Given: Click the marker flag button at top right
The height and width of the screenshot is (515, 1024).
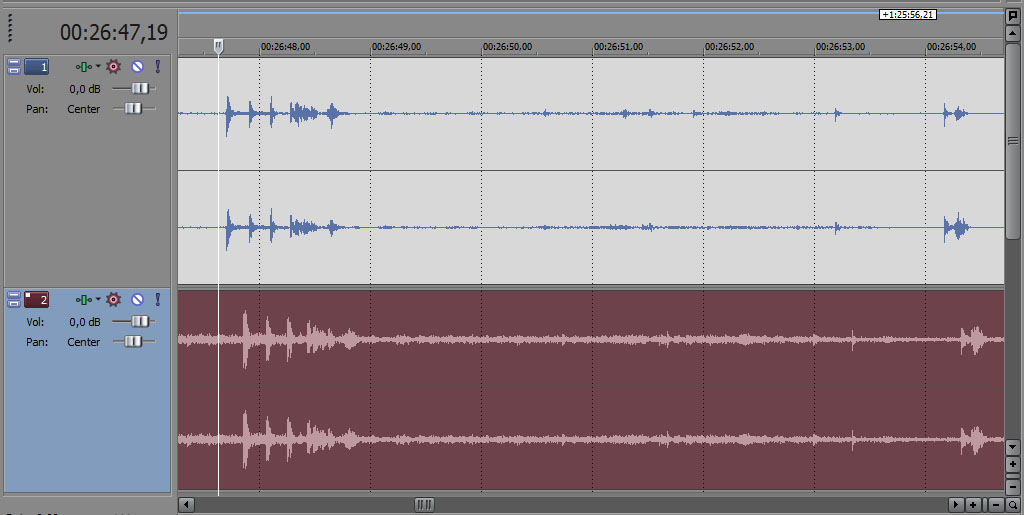Looking at the screenshot, I should (1013, 16).
